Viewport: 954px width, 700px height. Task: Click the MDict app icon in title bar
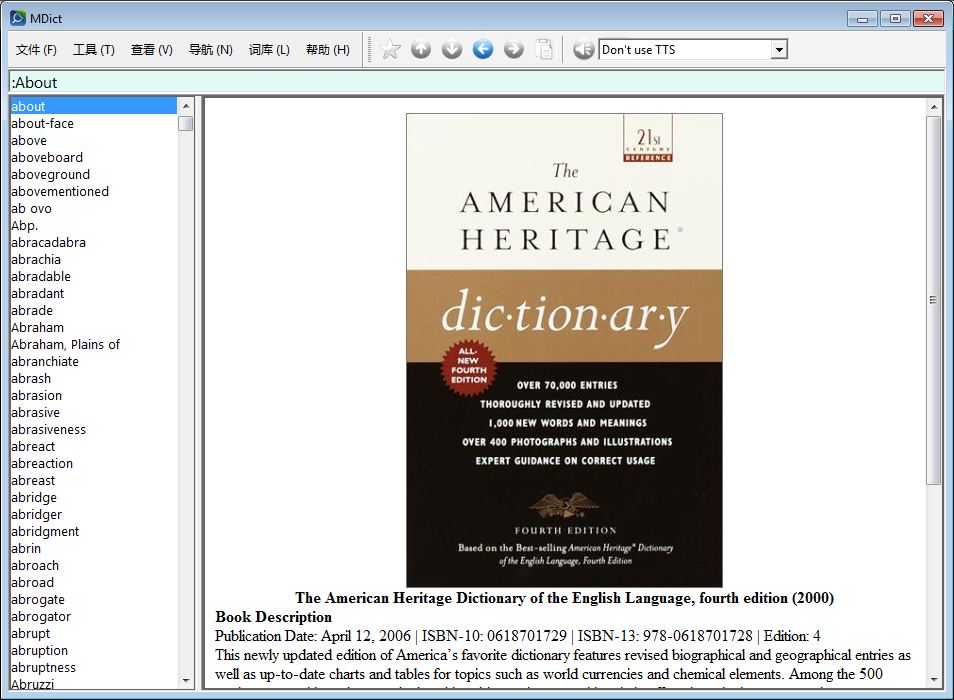[17, 17]
